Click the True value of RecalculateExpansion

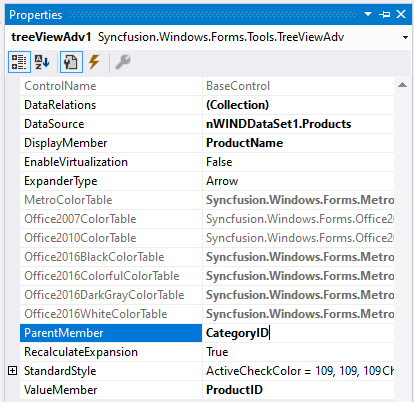pos(298,352)
